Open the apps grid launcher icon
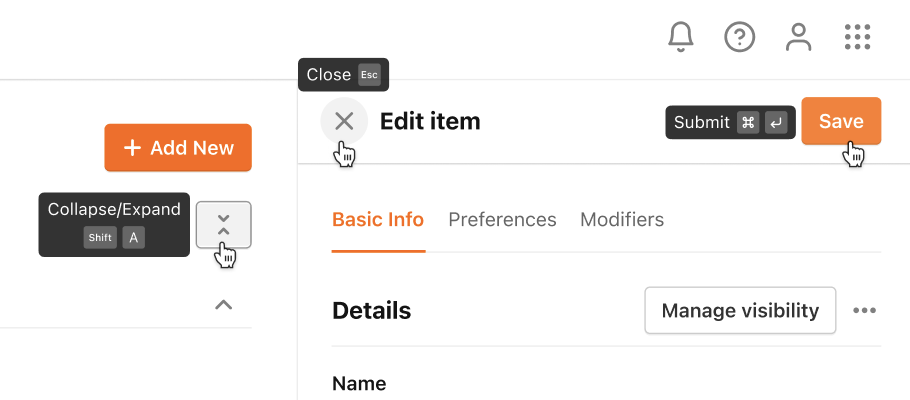This screenshot has width=910, height=400. tap(857, 37)
